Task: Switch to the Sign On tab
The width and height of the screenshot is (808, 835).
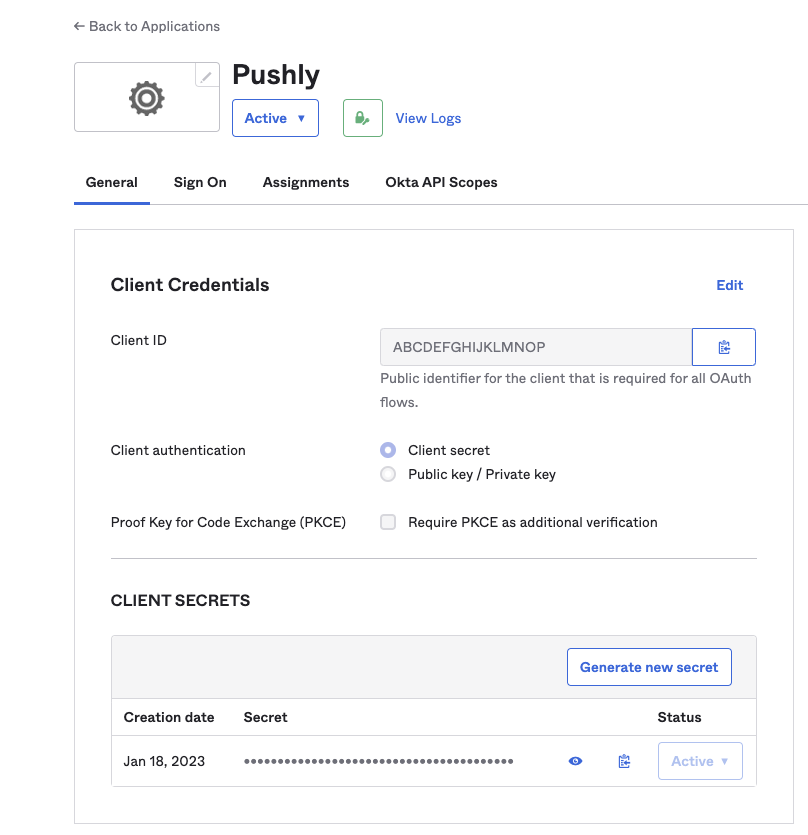Action: pyautogui.click(x=200, y=182)
